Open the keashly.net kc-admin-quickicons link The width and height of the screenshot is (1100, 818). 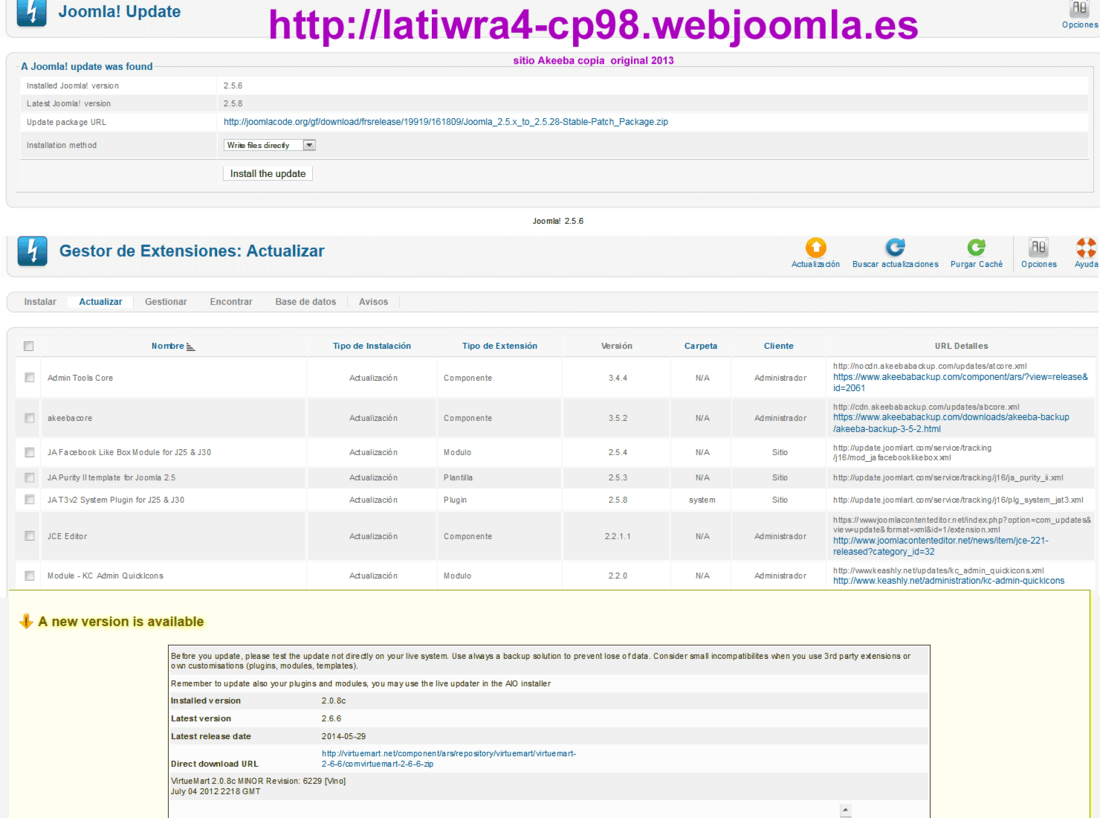point(948,581)
